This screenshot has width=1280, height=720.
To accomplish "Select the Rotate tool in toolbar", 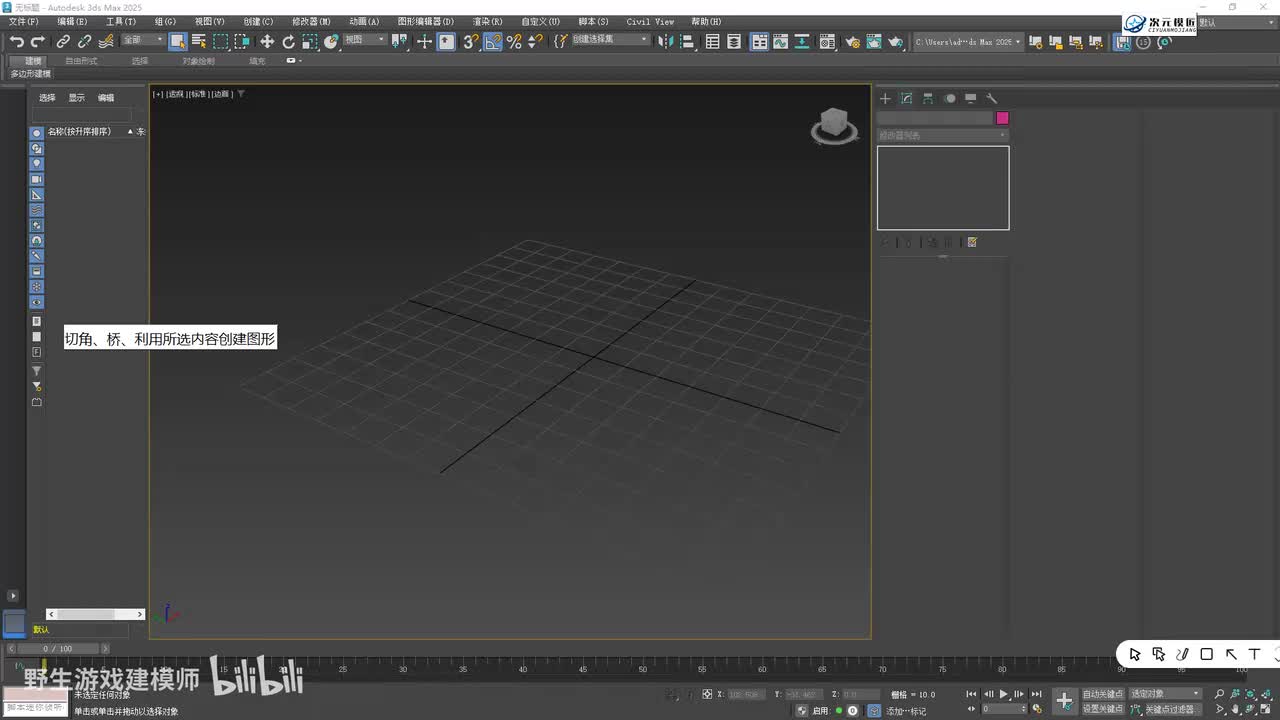I will coord(289,41).
